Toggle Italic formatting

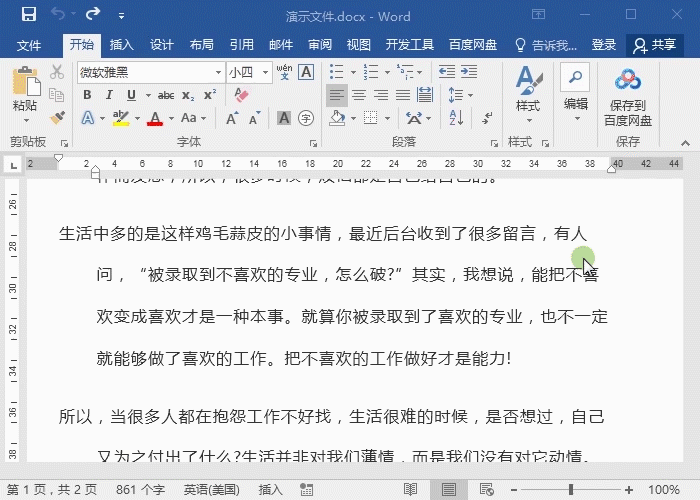tap(109, 95)
